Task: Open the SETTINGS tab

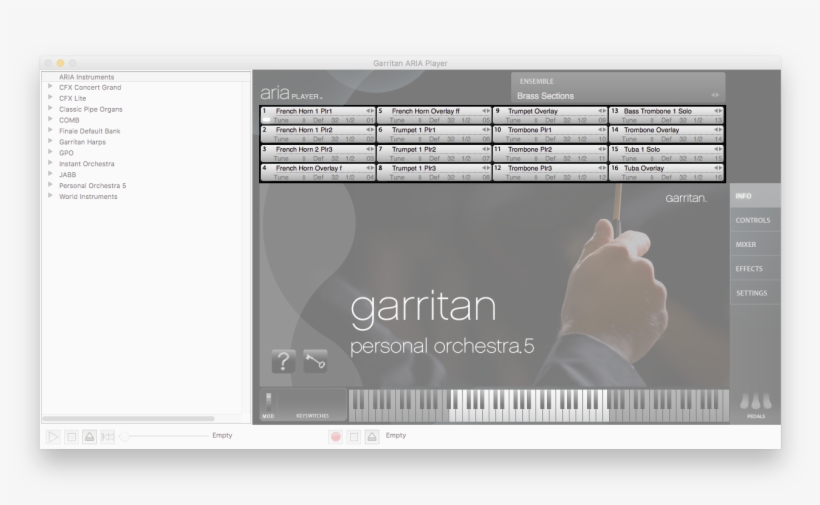Action: pyautogui.click(x=755, y=293)
